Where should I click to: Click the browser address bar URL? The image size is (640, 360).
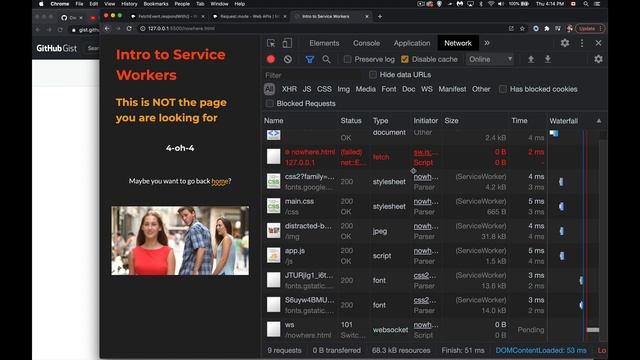click(181, 29)
